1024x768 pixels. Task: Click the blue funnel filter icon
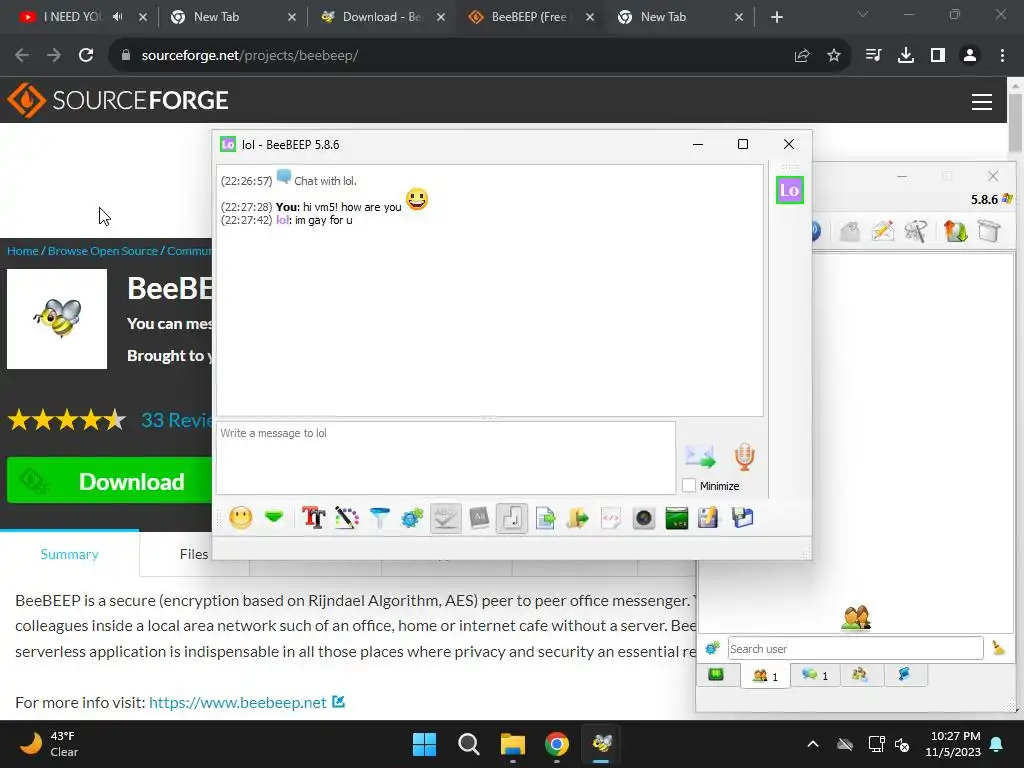(x=379, y=519)
